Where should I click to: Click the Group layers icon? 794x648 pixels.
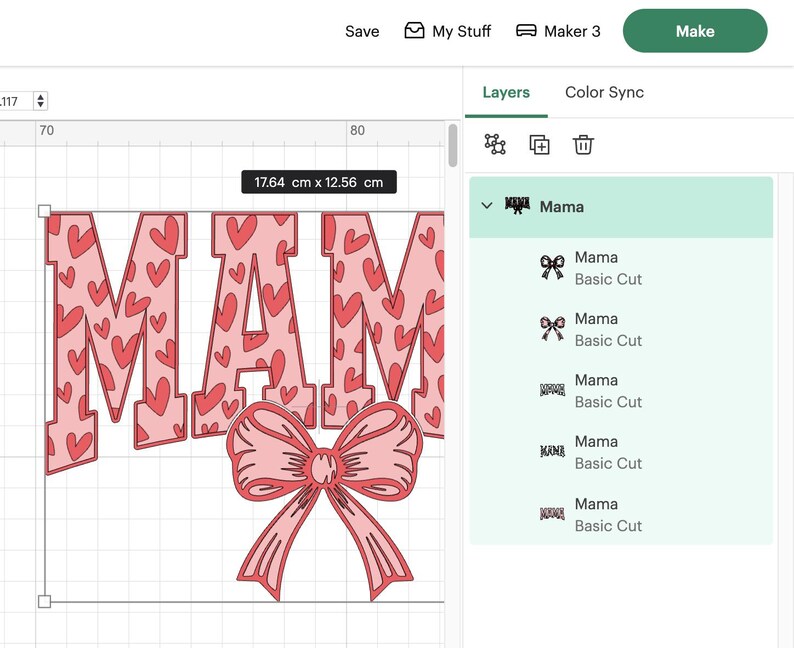(x=495, y=144)
